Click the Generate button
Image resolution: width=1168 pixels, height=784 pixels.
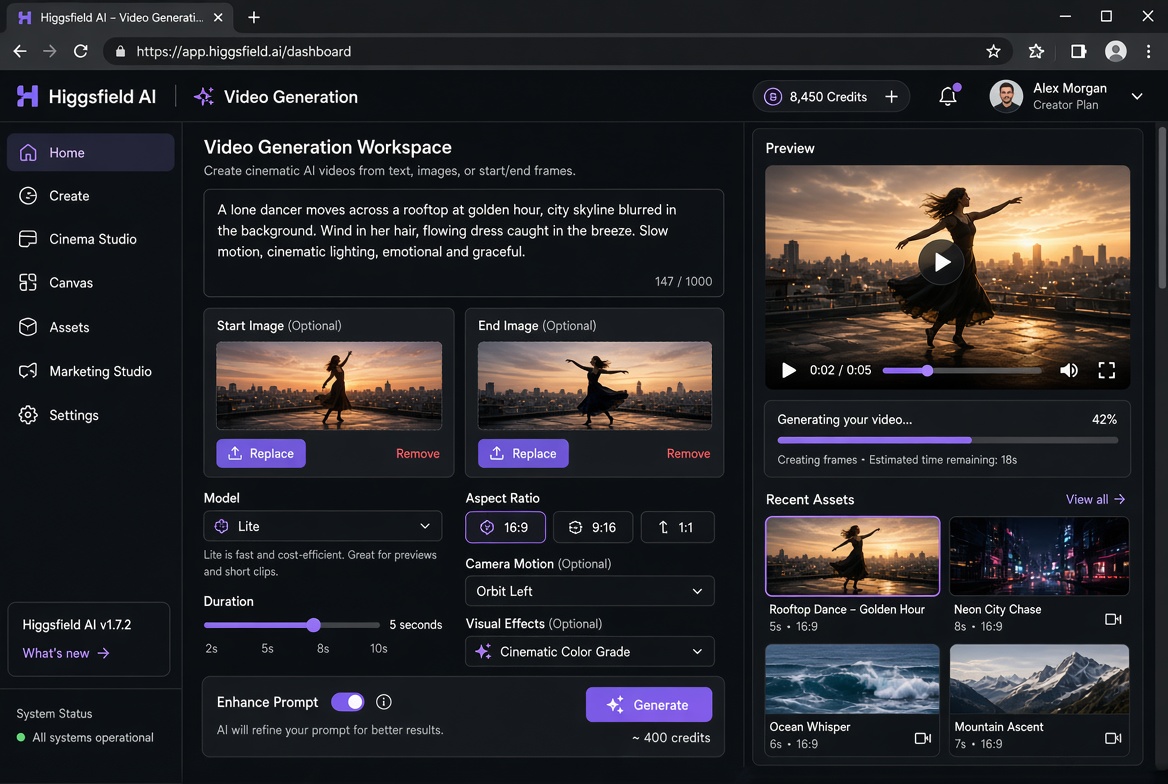pos(649,704)
